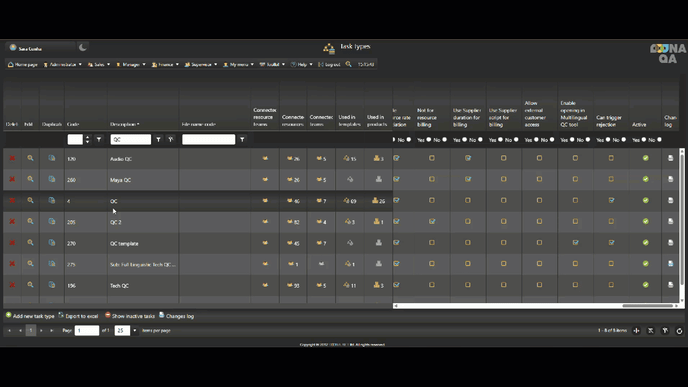Go to the Home page menu item

point(23,64)
